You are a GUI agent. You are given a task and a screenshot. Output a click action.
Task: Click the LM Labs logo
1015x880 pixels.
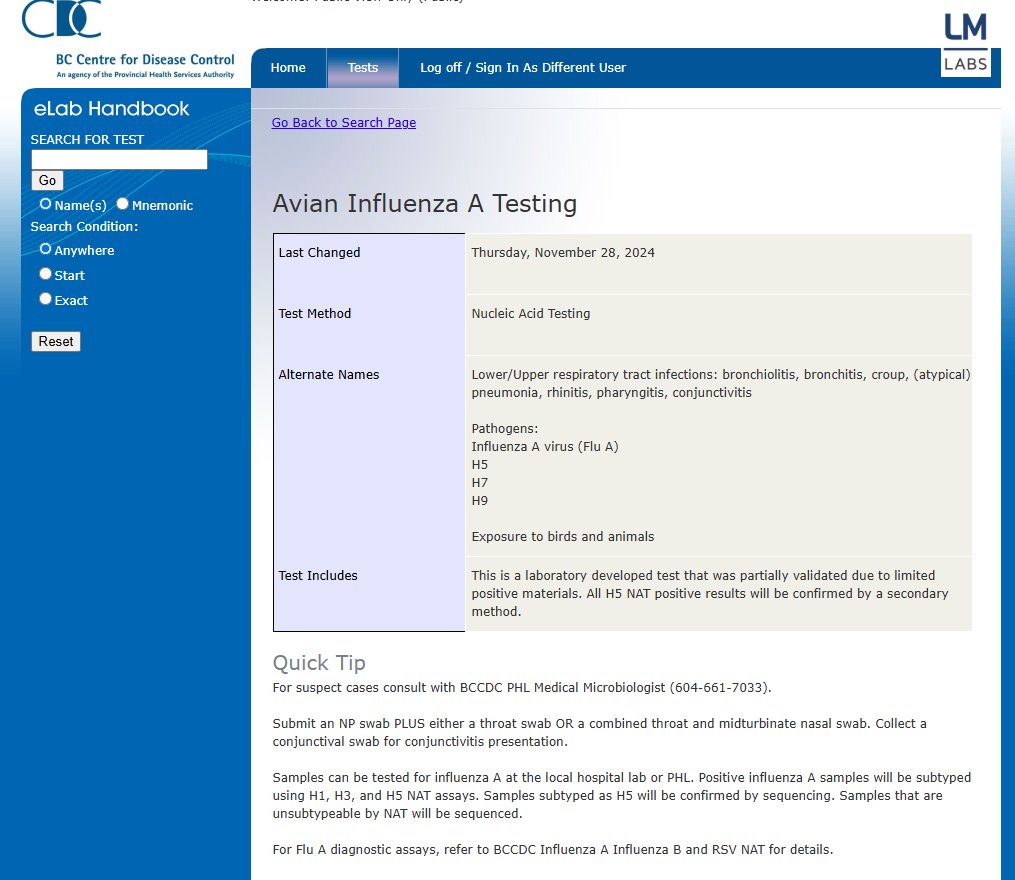tap(965, 43)
